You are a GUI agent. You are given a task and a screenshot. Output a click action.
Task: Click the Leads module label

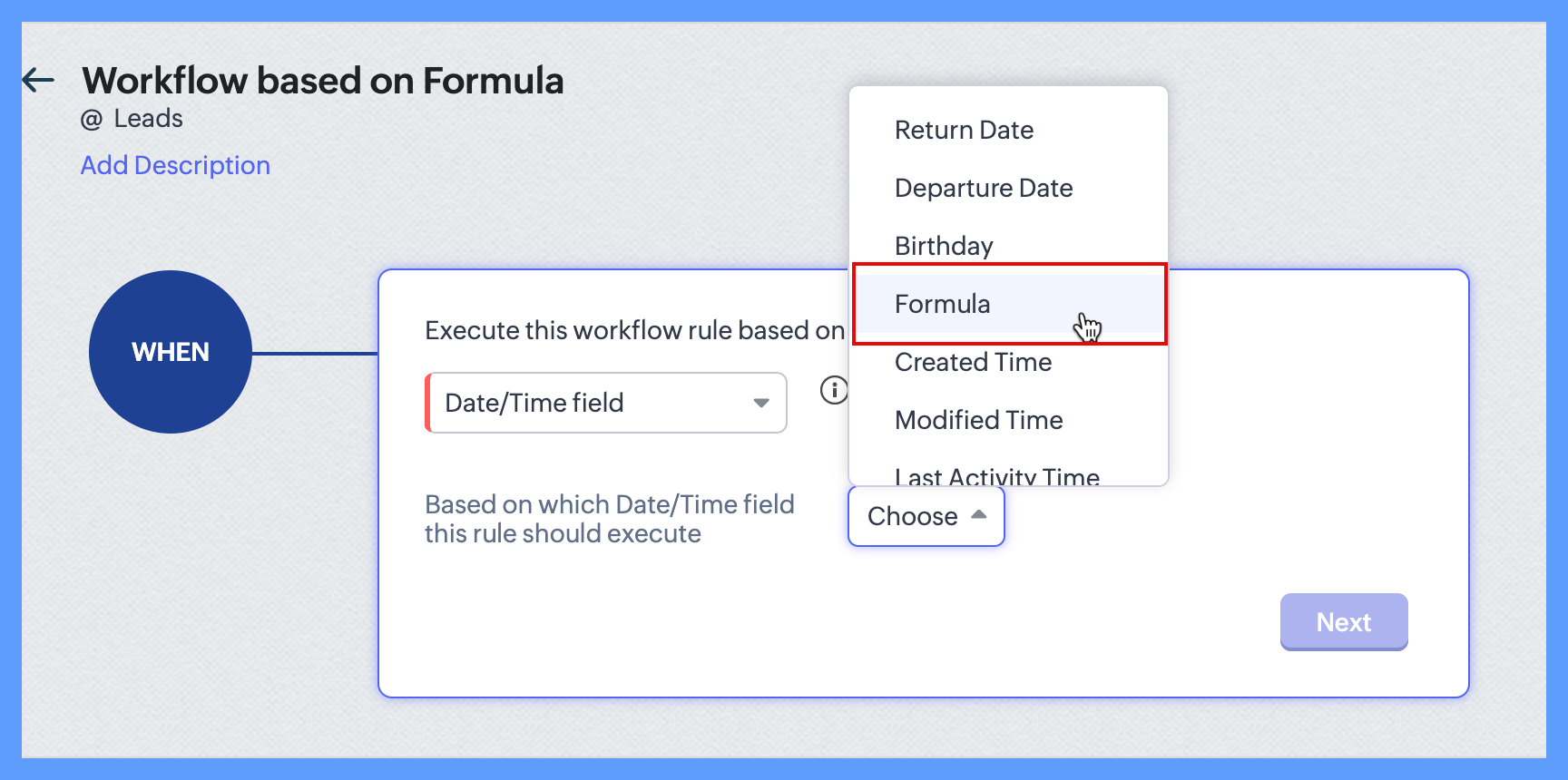[148, 119]
